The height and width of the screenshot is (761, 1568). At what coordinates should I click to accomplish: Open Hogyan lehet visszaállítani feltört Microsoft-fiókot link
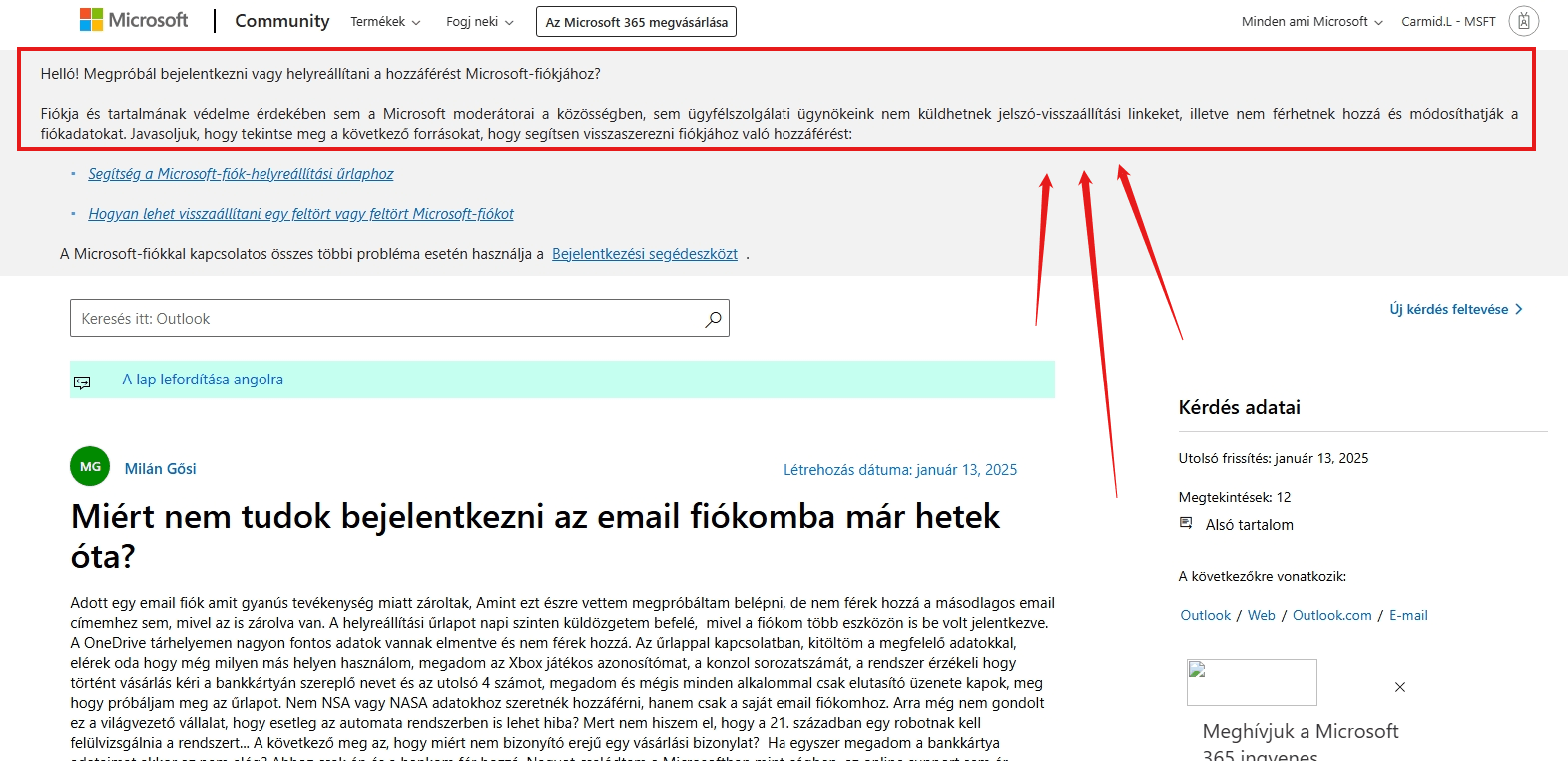[300, 214]
